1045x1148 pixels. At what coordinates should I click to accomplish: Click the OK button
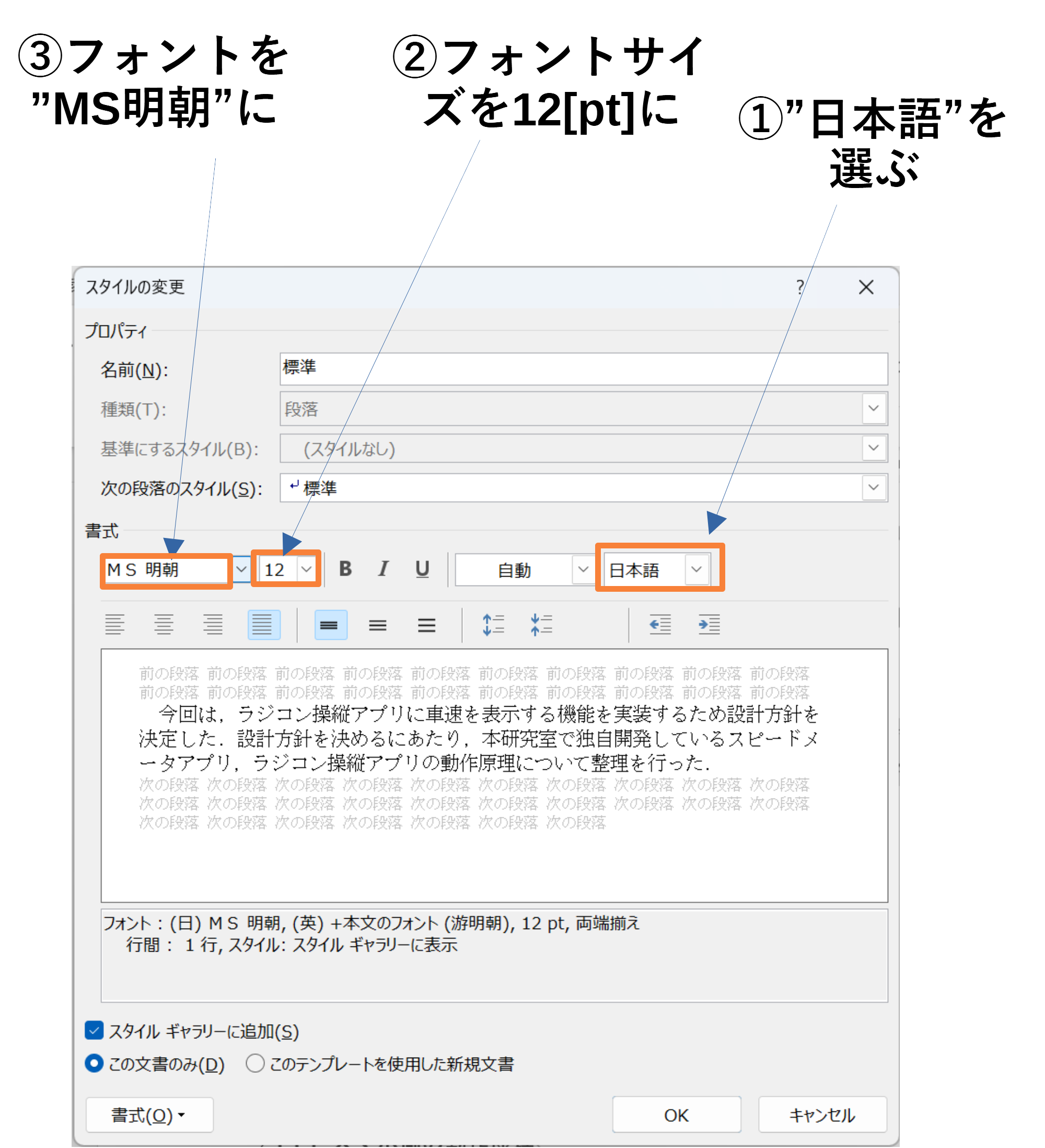point(677,1115)
